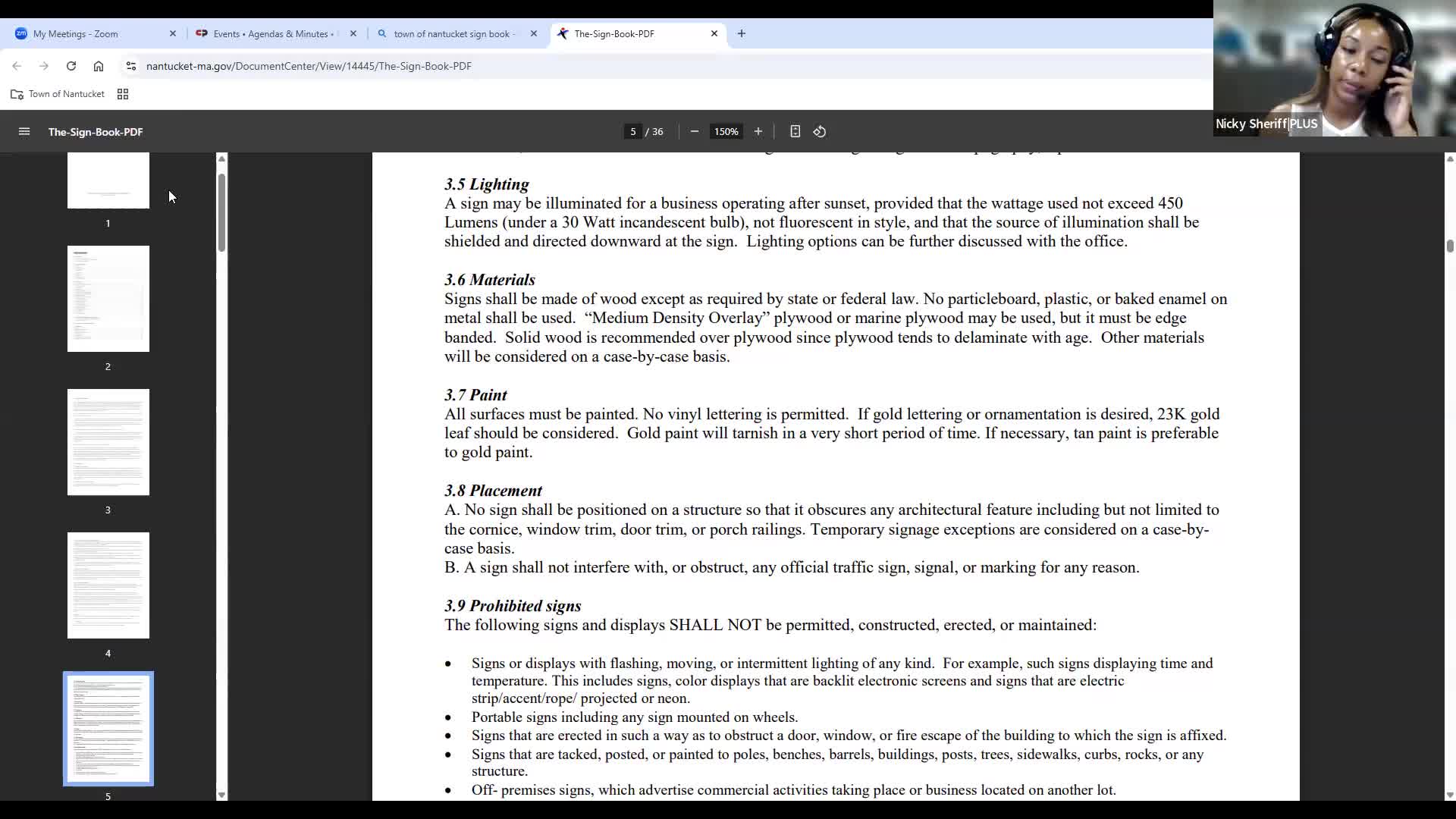The width and height of the screenshot is (1456, 819).
Task: Click the 150% zoom level field
Action: pyautogui.click(x=726, y=132)
